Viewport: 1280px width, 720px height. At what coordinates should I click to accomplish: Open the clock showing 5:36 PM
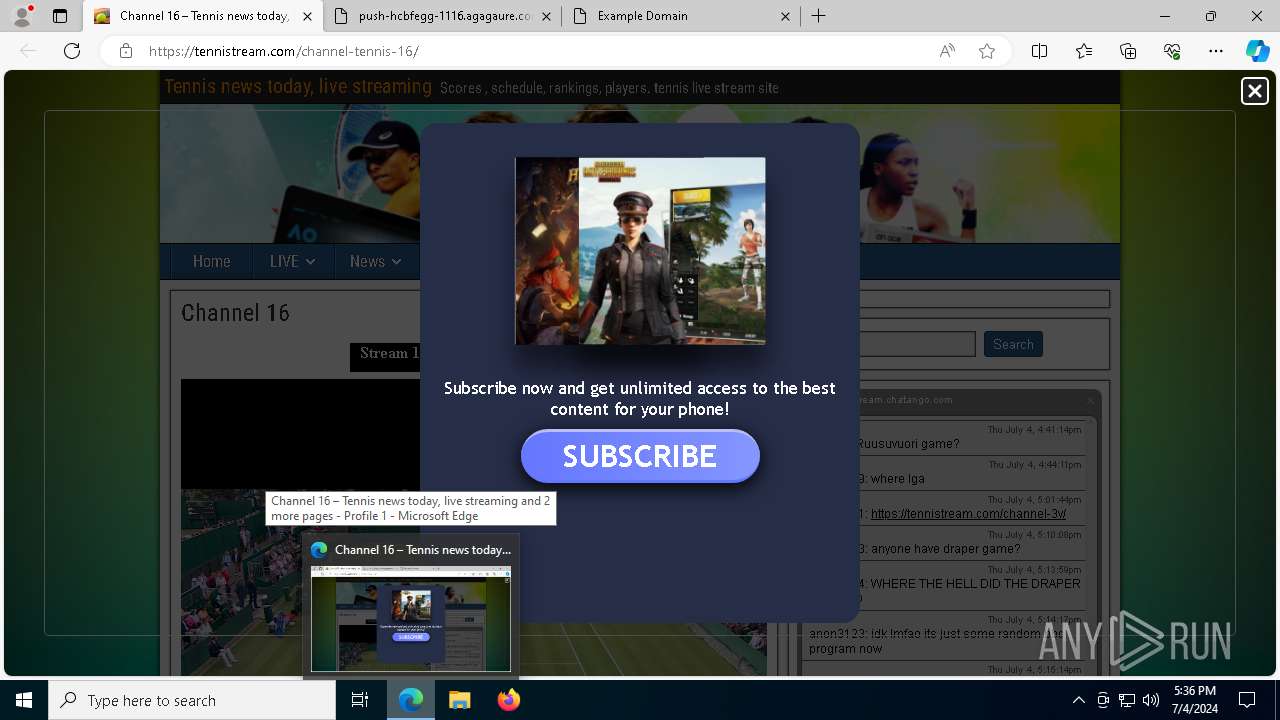[1195, 700]
